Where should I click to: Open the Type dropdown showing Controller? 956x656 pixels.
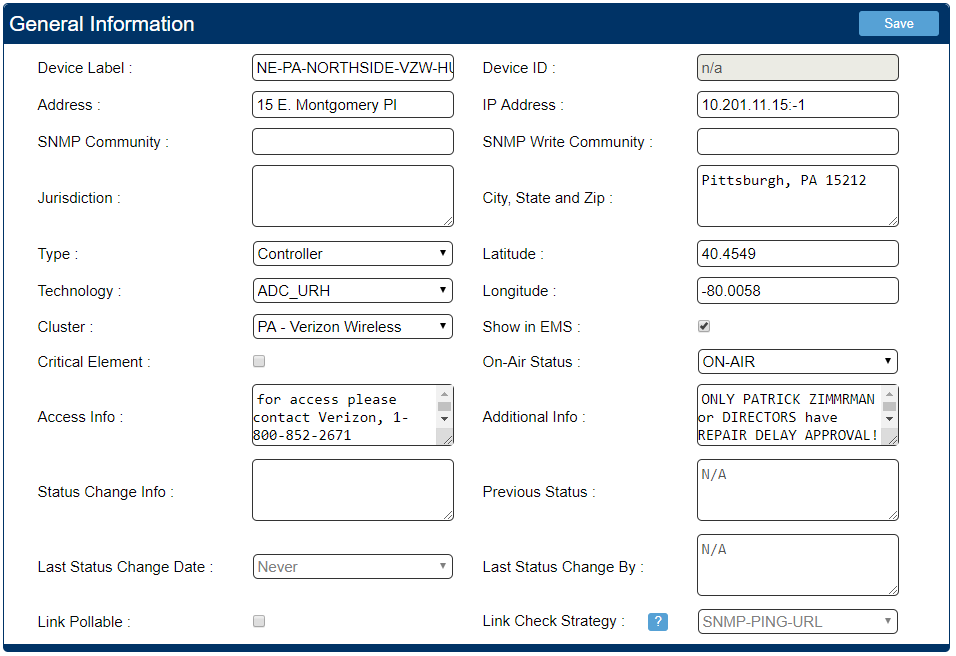tap(352, 254)
